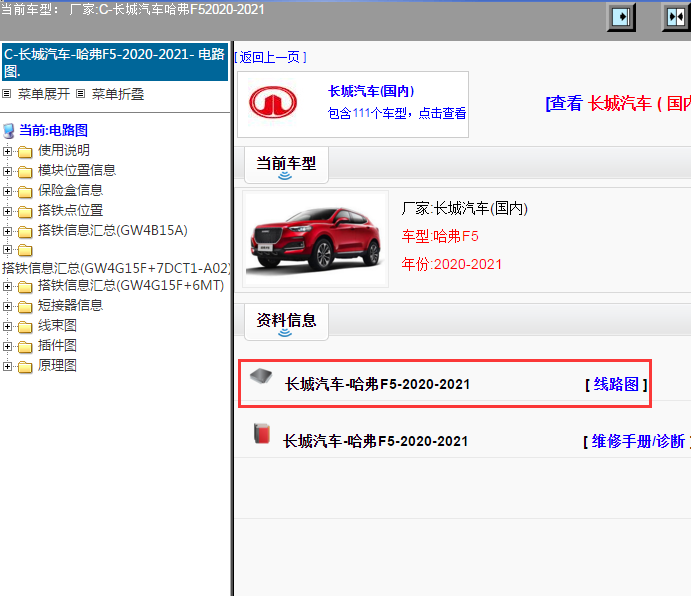The height and width of the screenshot is (596, 691).
Task: Click the 查看 长城汽车 heading link
Action: click(x=618, y=104)
